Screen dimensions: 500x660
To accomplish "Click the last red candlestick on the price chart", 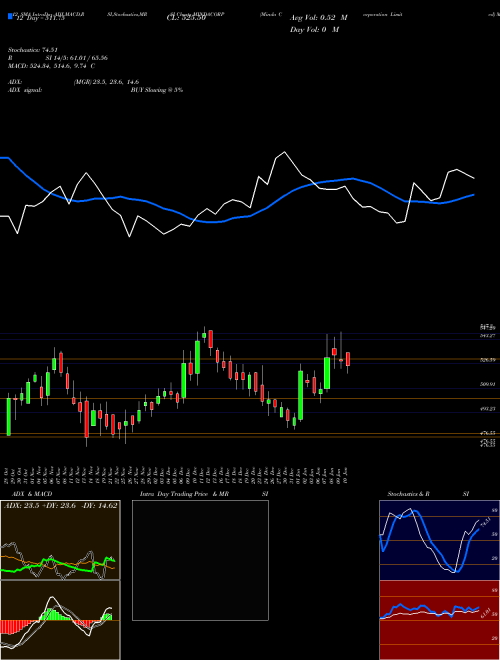I will pyautogui.click(x=348, y=360).
